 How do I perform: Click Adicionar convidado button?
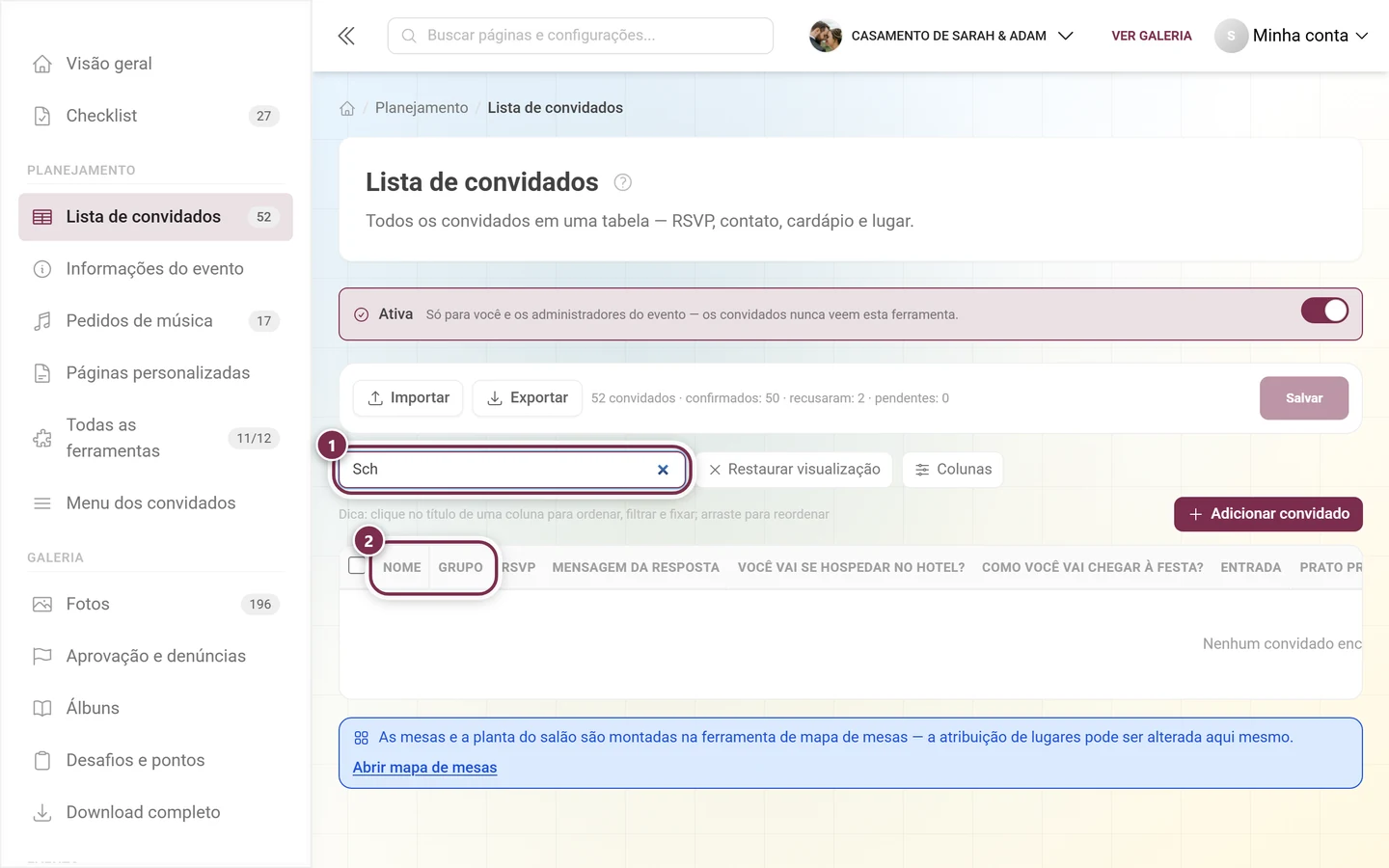(x=1268, y=514)
